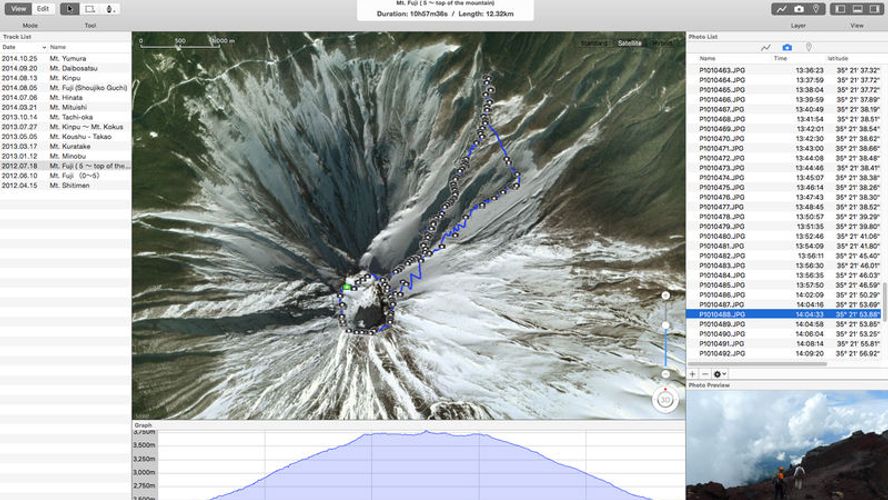
Task: Select the Mt. Daibosatsu track
Action: pos(66,68)
